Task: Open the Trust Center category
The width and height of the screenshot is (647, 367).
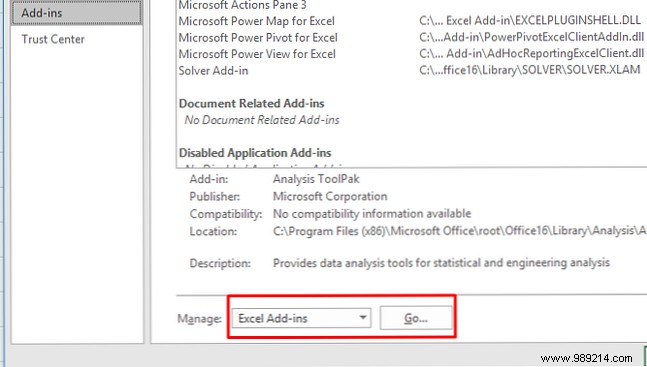Action: [53, 39]
